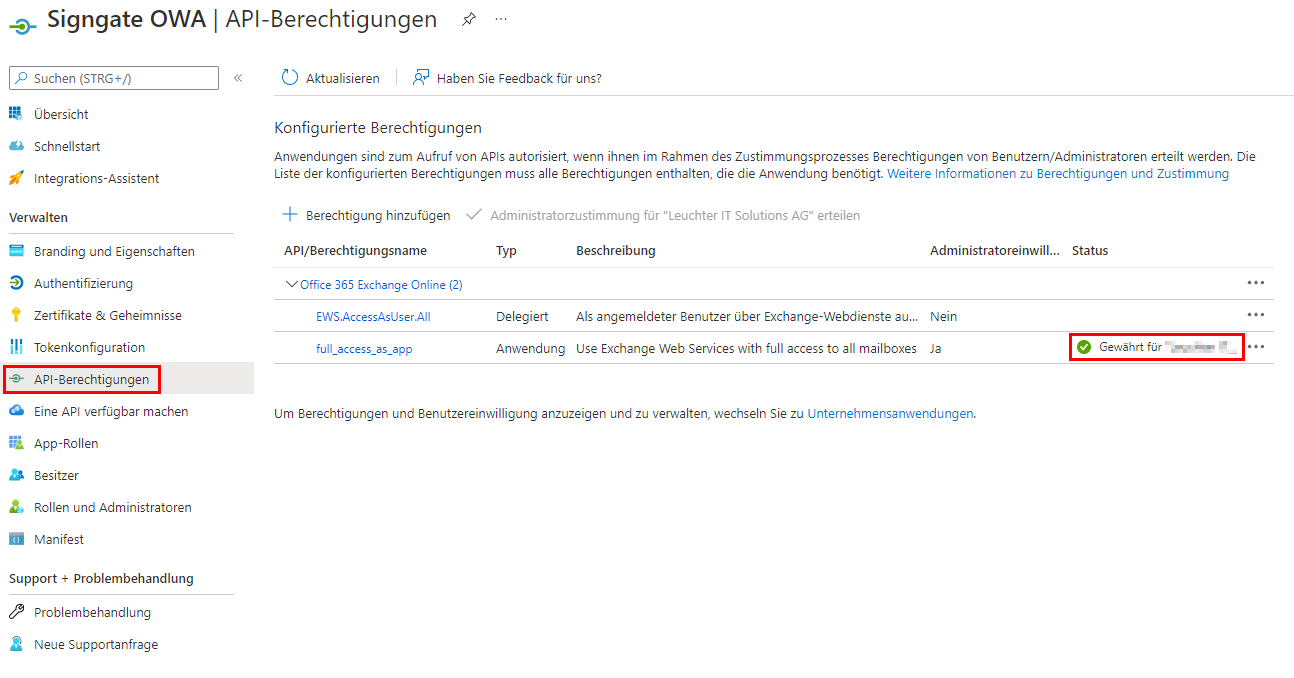This screenshot has width=1294, height=678.
Task: Click the Administratorzustimmung checkmark icon
Action: click(x=474, y=214)
